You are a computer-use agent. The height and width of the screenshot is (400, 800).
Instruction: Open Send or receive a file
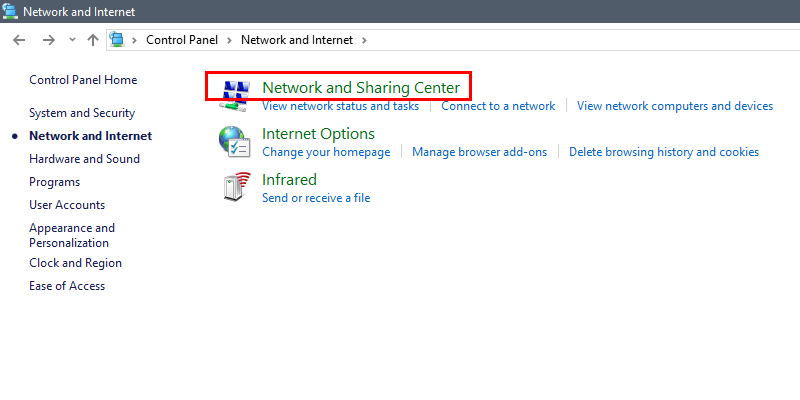click(316, 198)
